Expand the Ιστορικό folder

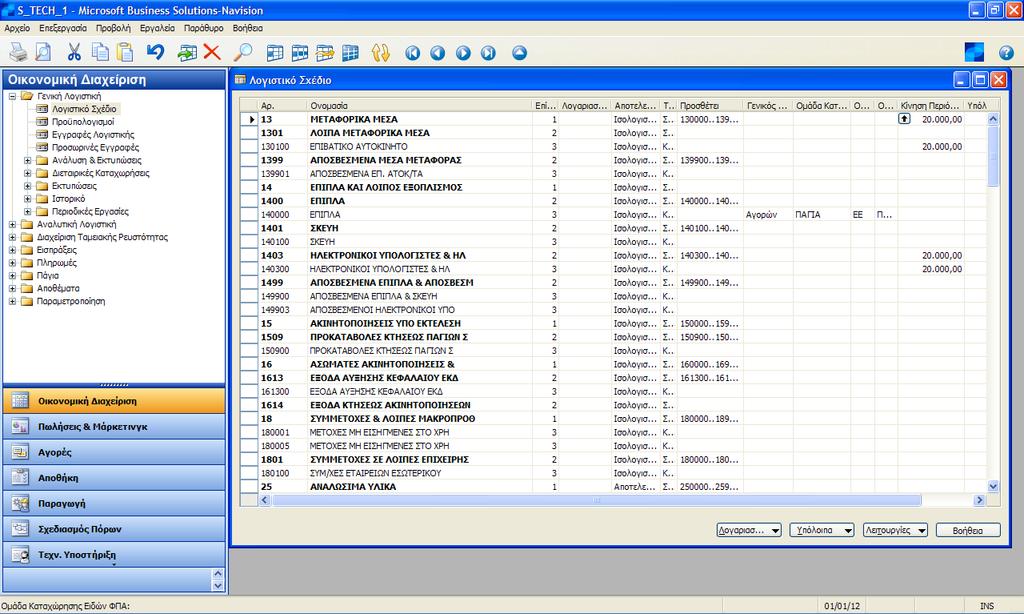(x=27, y=199)
